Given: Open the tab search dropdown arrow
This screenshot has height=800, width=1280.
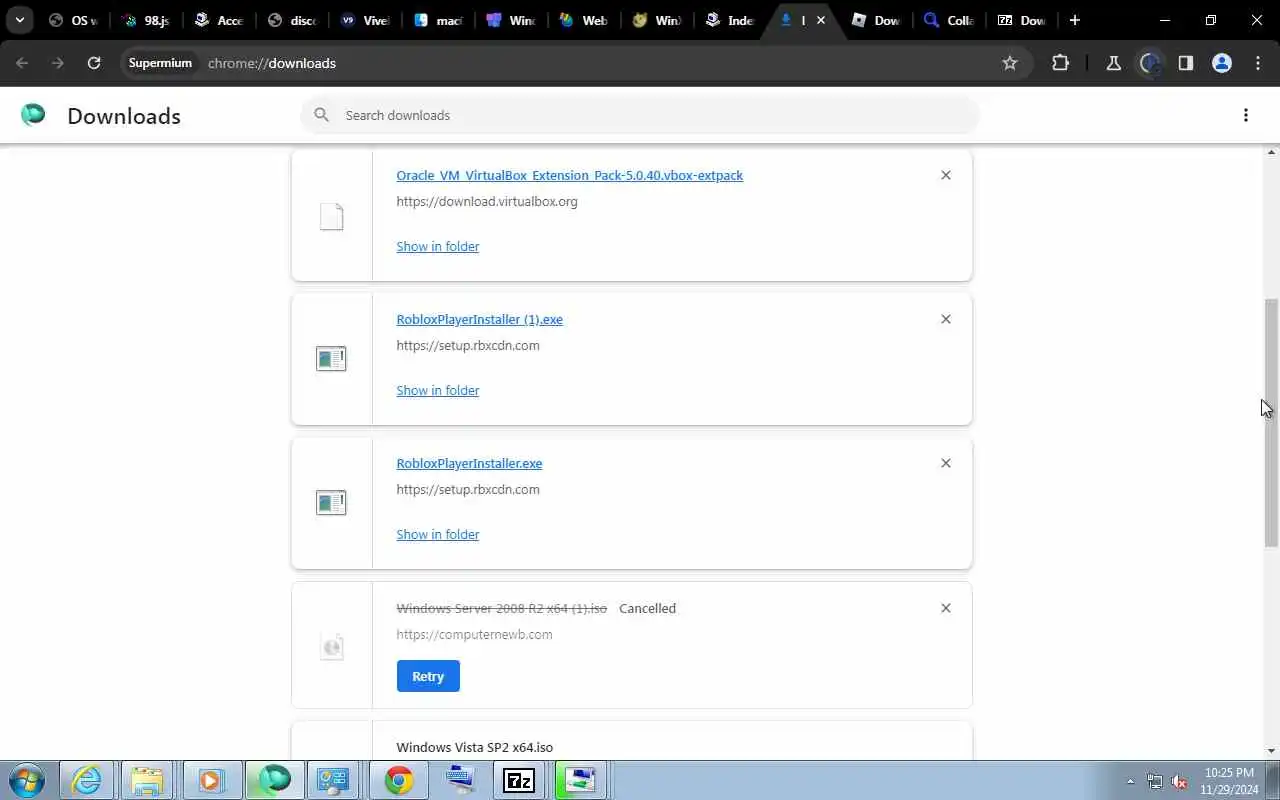Looking at the screenshot, I should coord(19,20).
